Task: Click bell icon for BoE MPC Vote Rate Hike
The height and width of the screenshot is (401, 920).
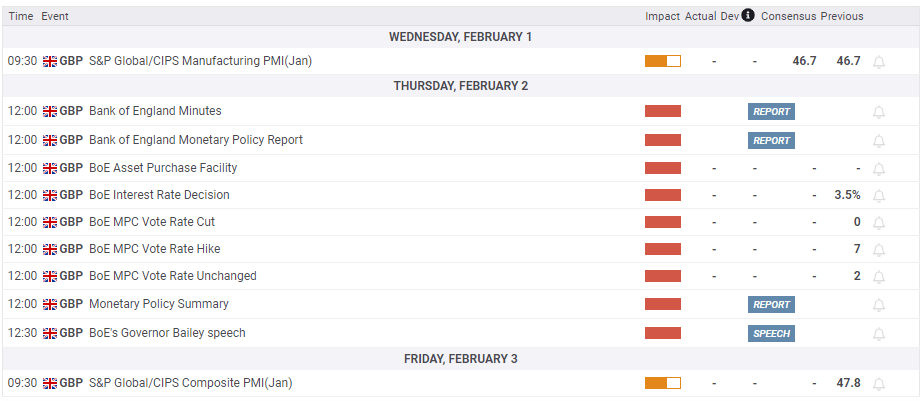Action: tap(879, 250)
